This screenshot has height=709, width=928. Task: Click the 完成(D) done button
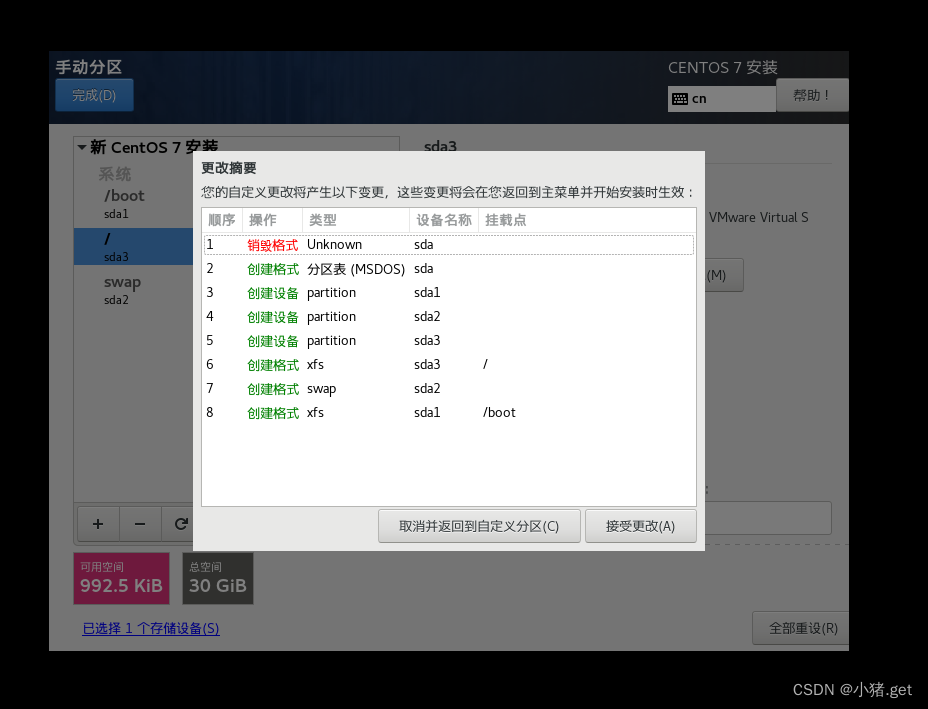coord(94,95)
